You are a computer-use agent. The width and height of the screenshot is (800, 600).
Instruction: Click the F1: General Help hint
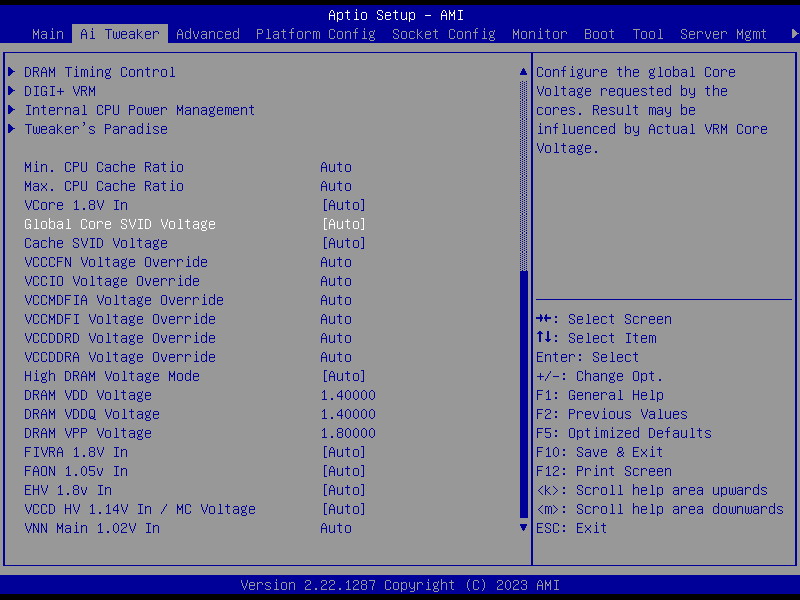click(x=600, y=395)
